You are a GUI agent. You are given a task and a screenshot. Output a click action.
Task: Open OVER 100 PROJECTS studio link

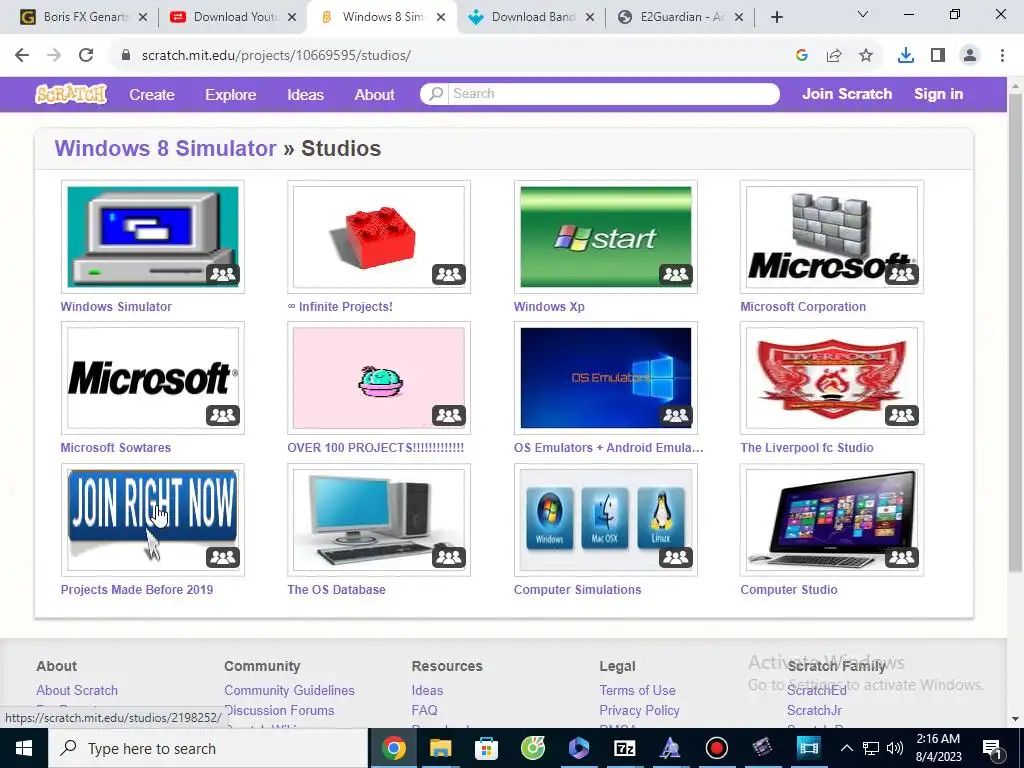pos(376,447)
